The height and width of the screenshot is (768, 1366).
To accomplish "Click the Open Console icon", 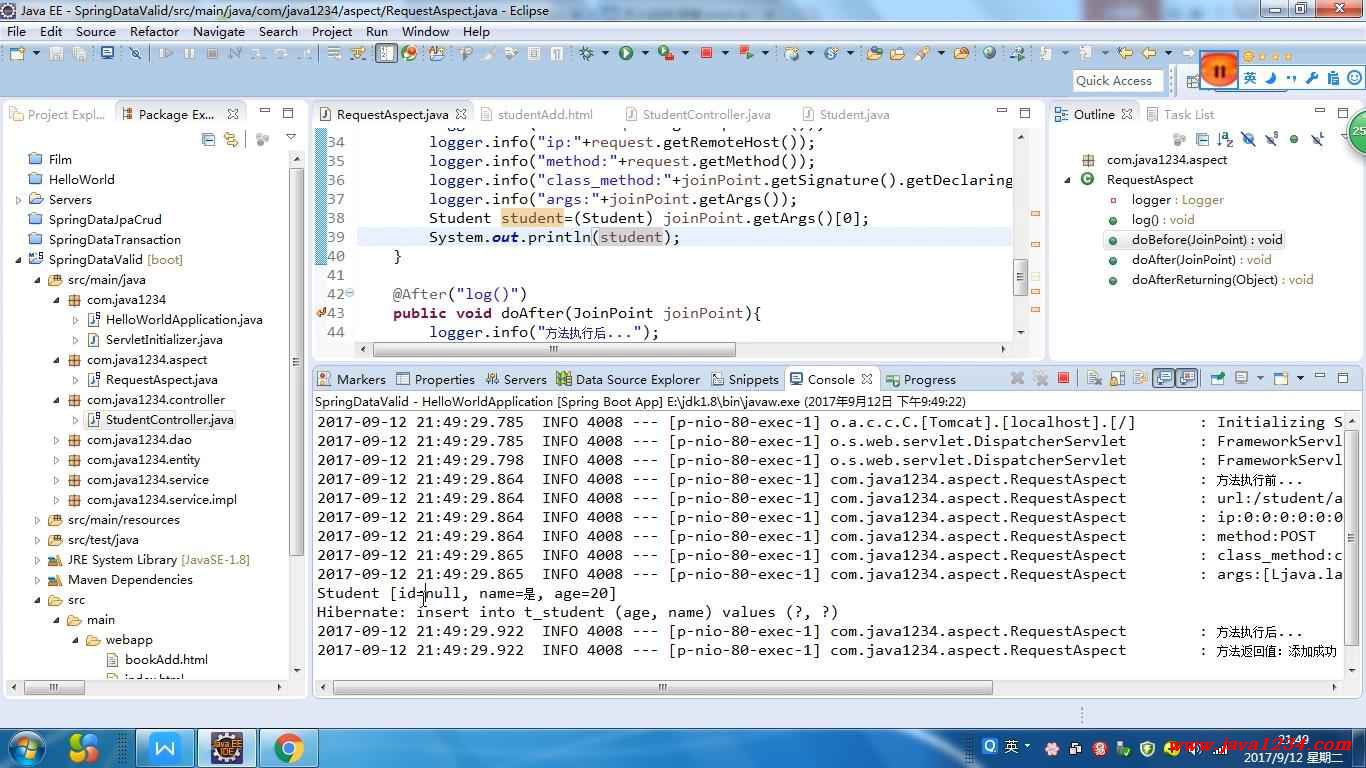I will click(x=1281, y=378).
